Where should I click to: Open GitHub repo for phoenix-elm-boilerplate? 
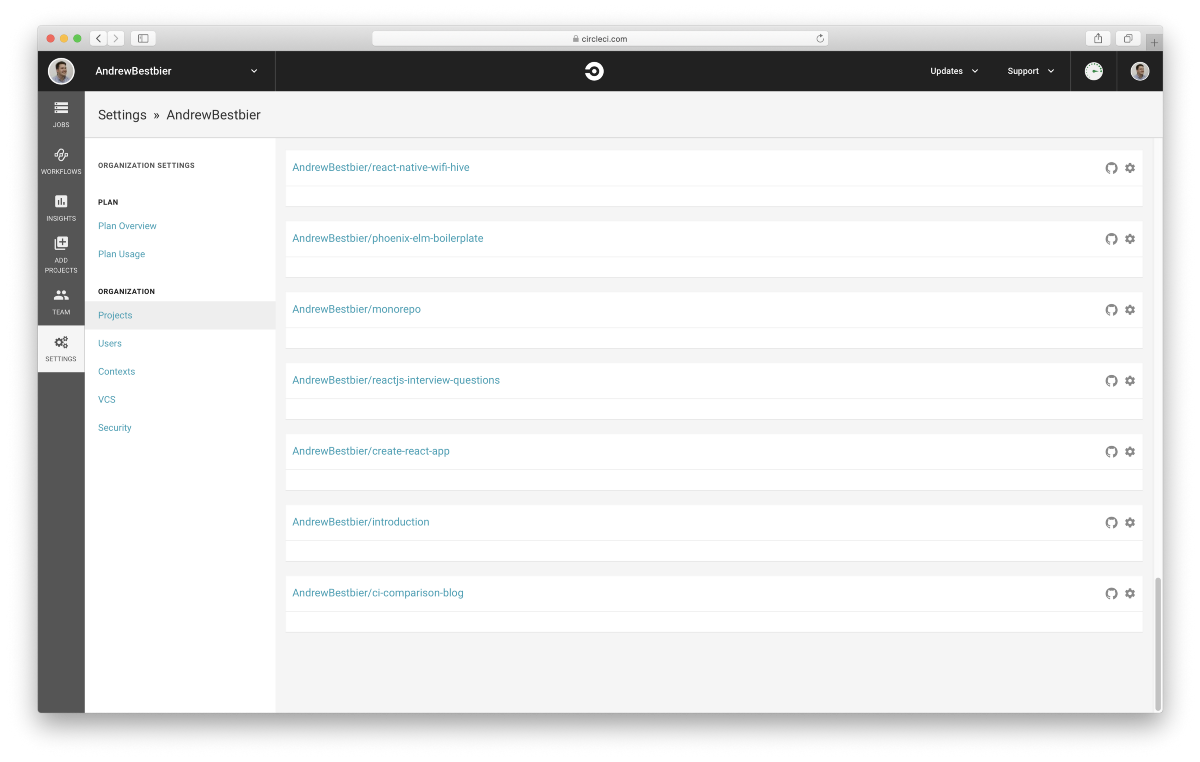click(x=1111, y=239)
